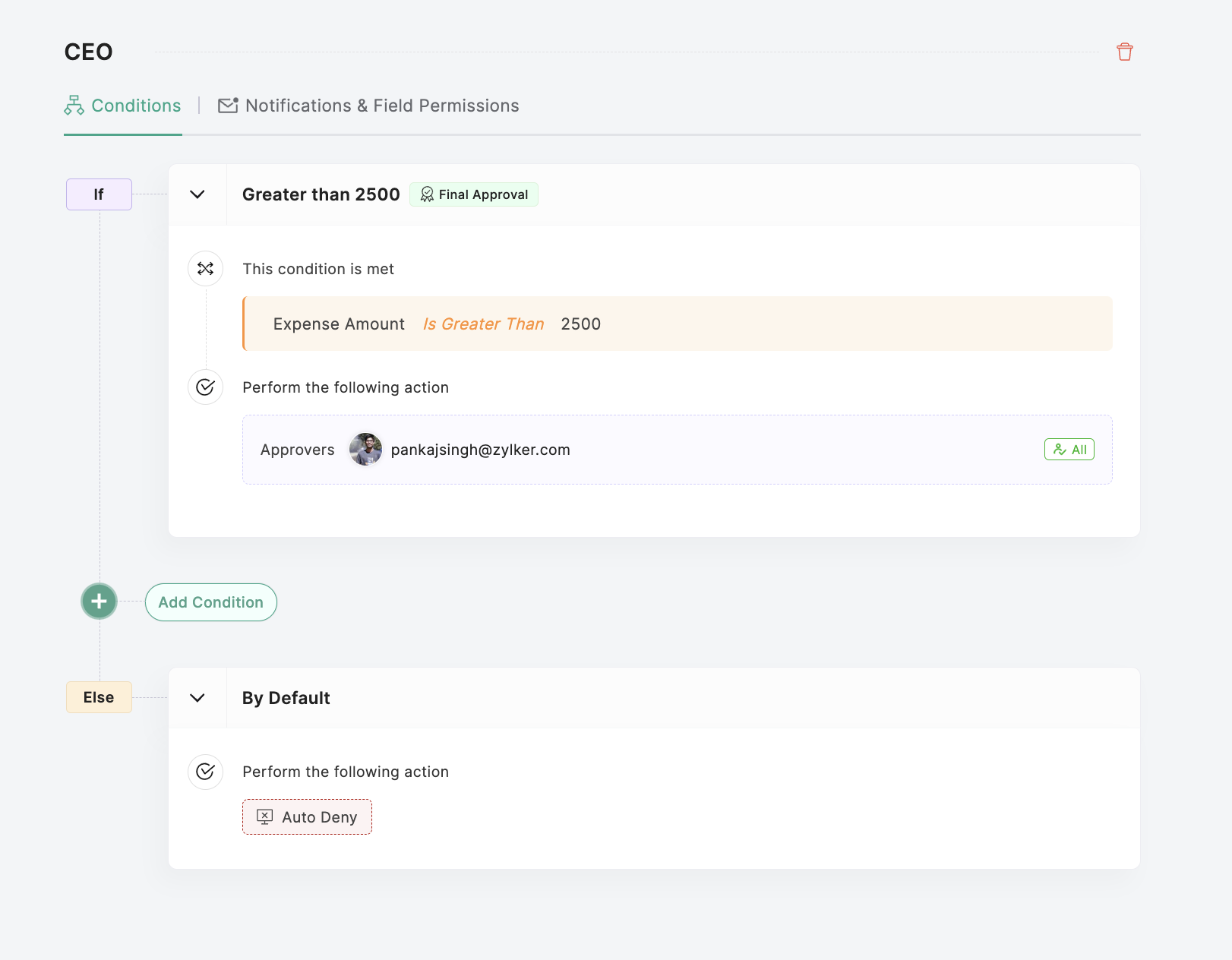Click the red delete trash icon

point(1124,52)
